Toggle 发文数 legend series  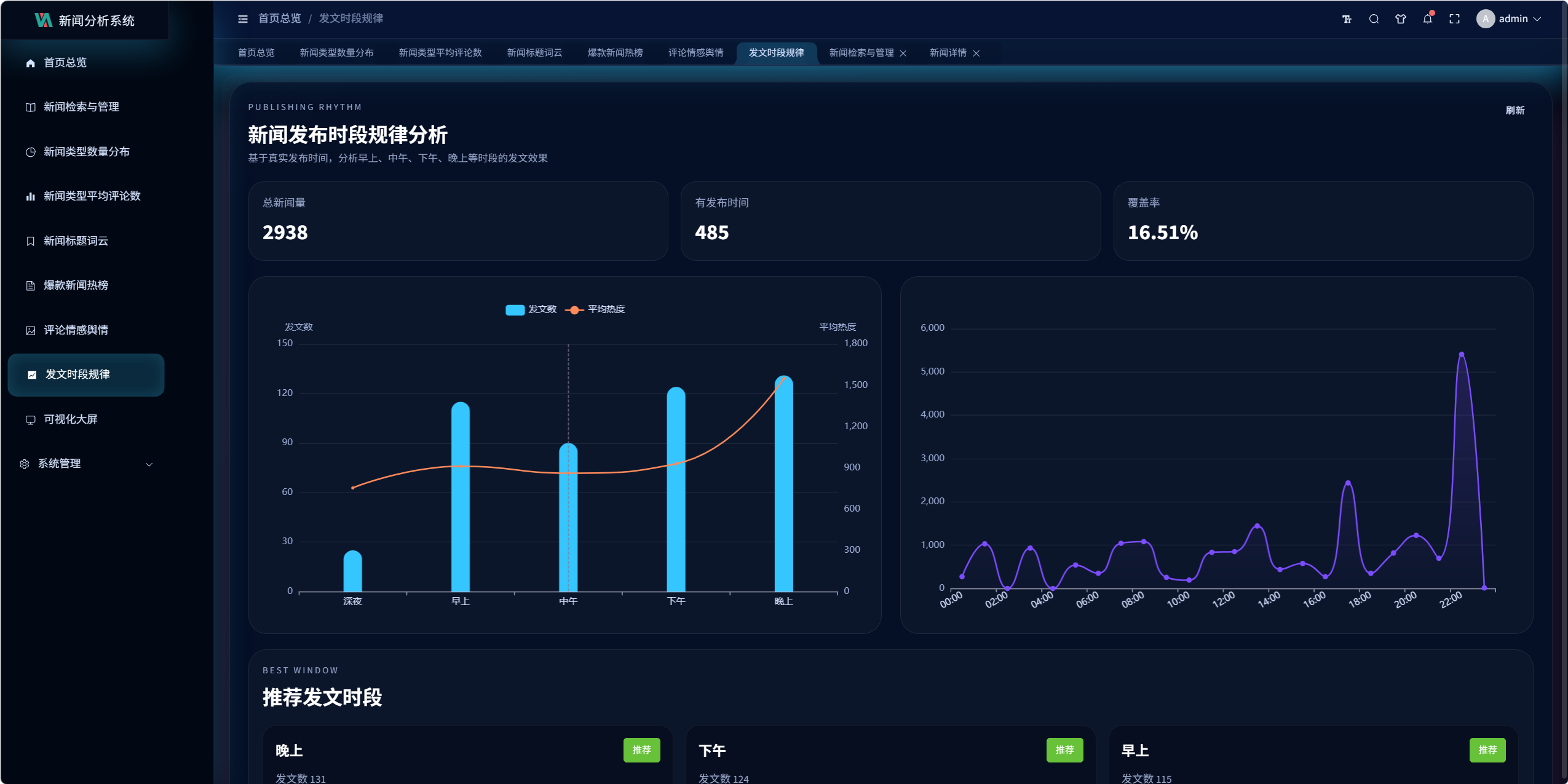(531, 309)
